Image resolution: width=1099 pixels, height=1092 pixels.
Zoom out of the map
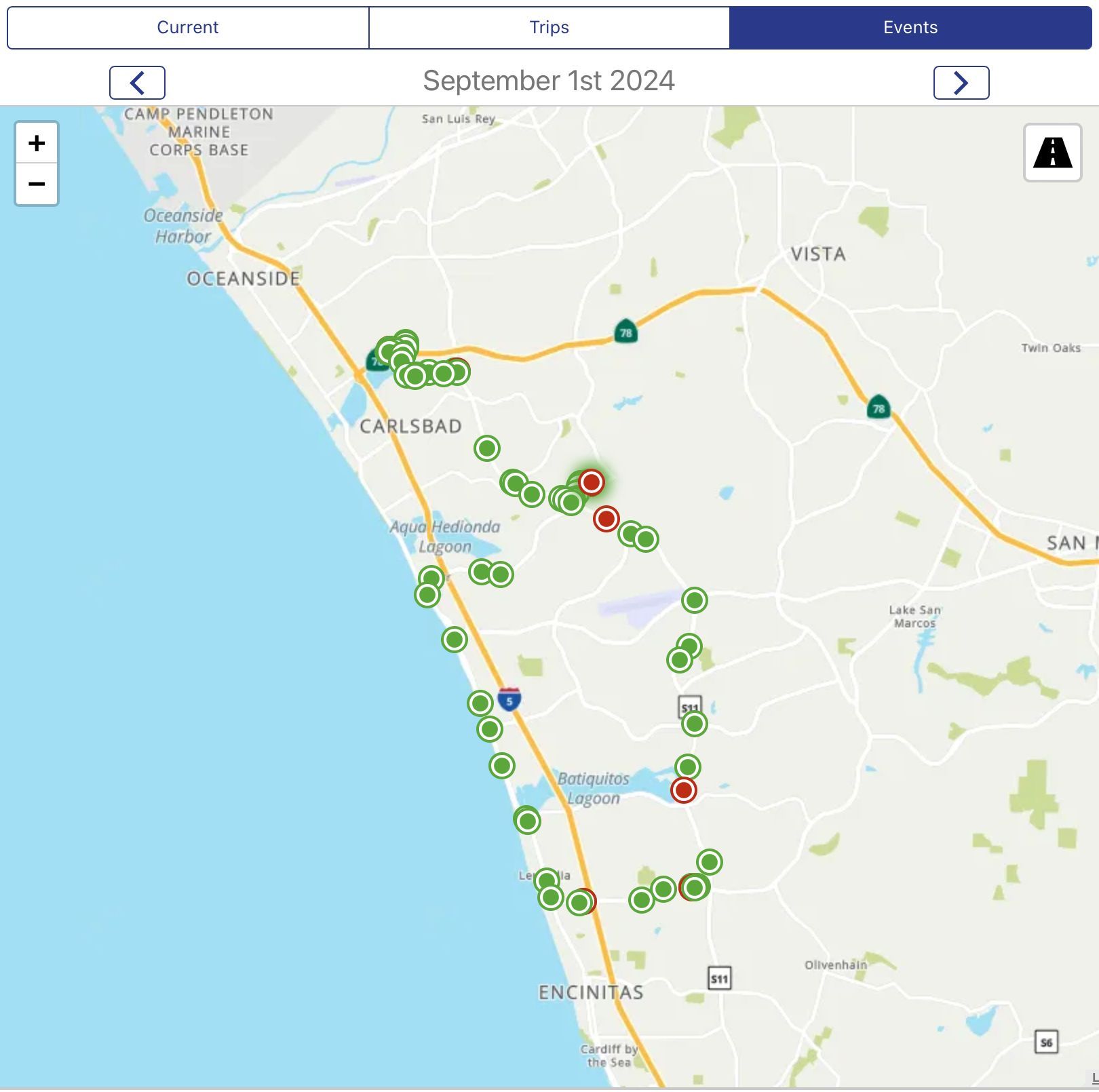pos(37,184)
